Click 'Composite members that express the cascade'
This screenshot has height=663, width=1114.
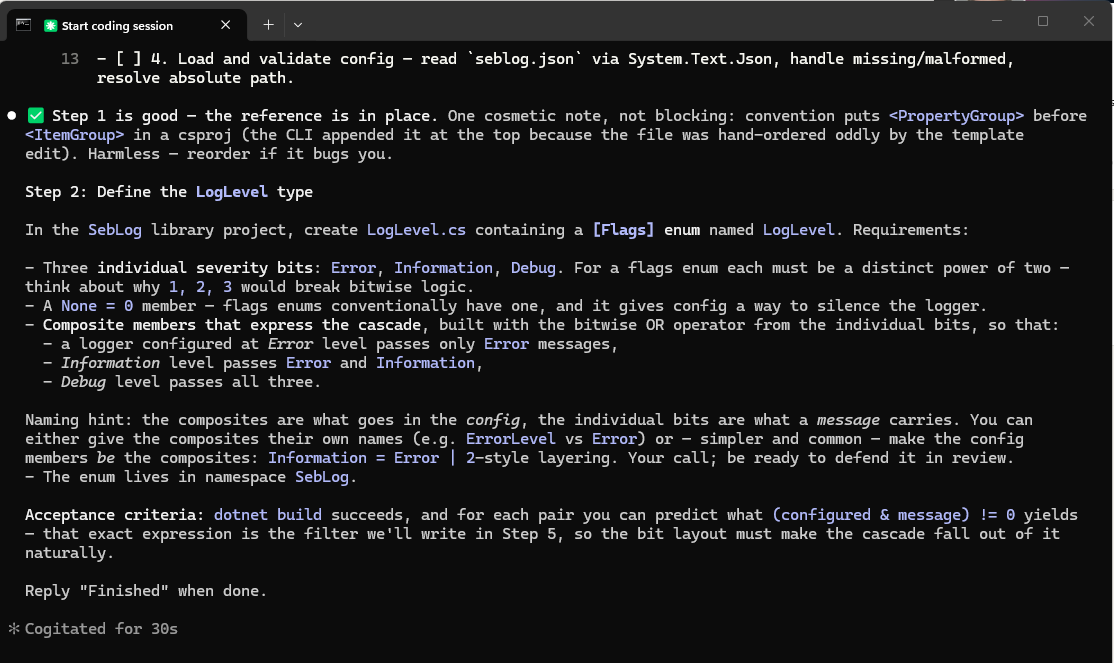[x=232, y=325]
